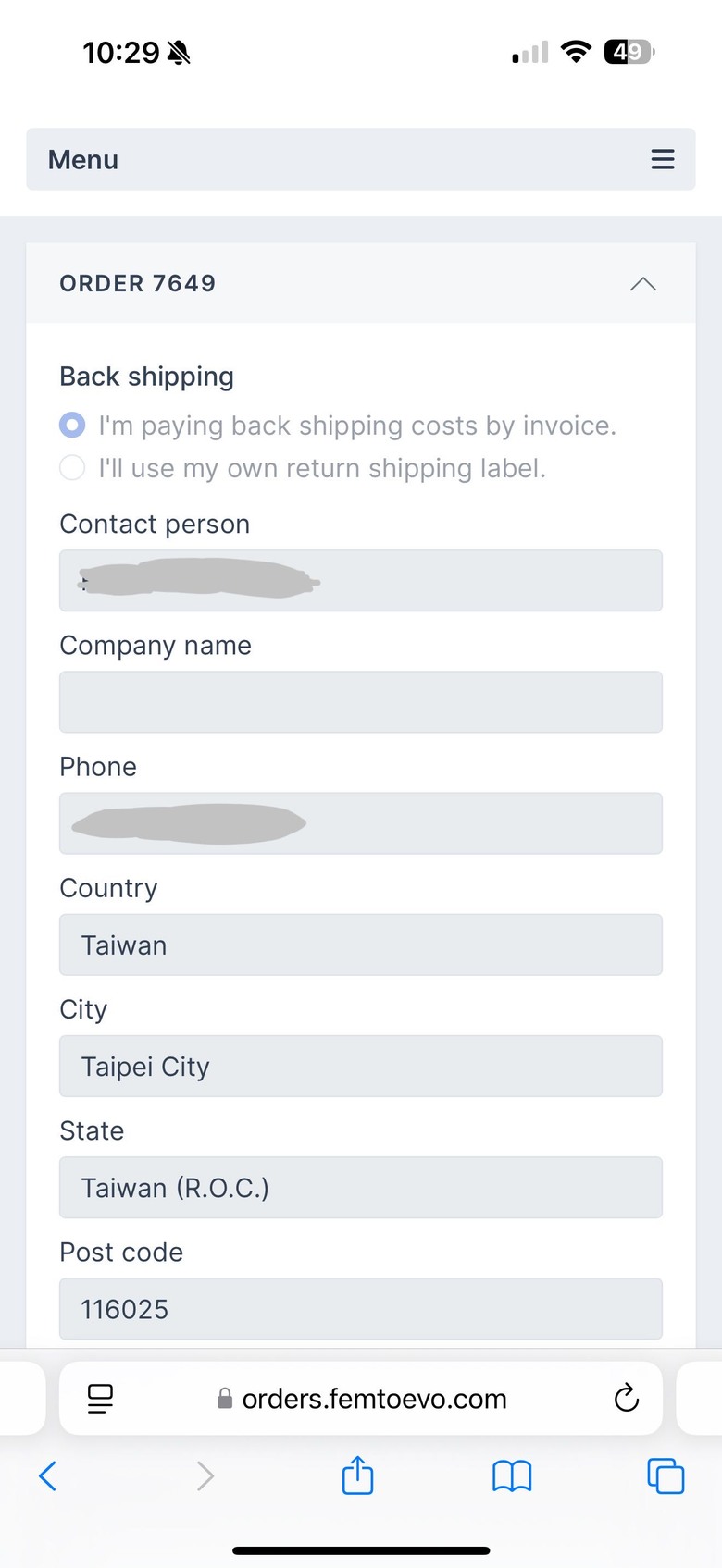Click the Post code field 116025
722x1568 pixels.
[361, 1308]
